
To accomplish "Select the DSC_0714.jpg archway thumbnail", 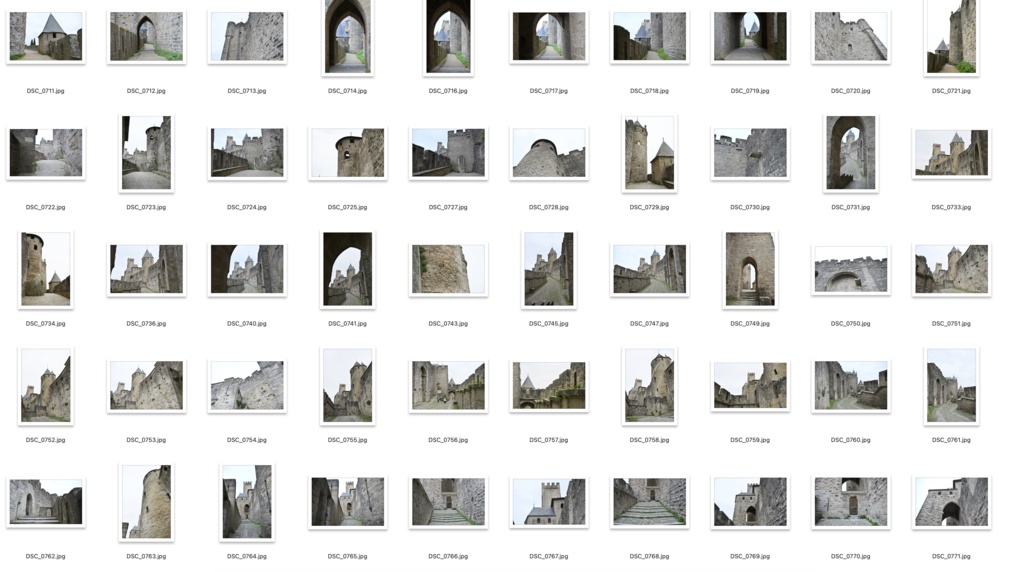I will coord(347,37).
